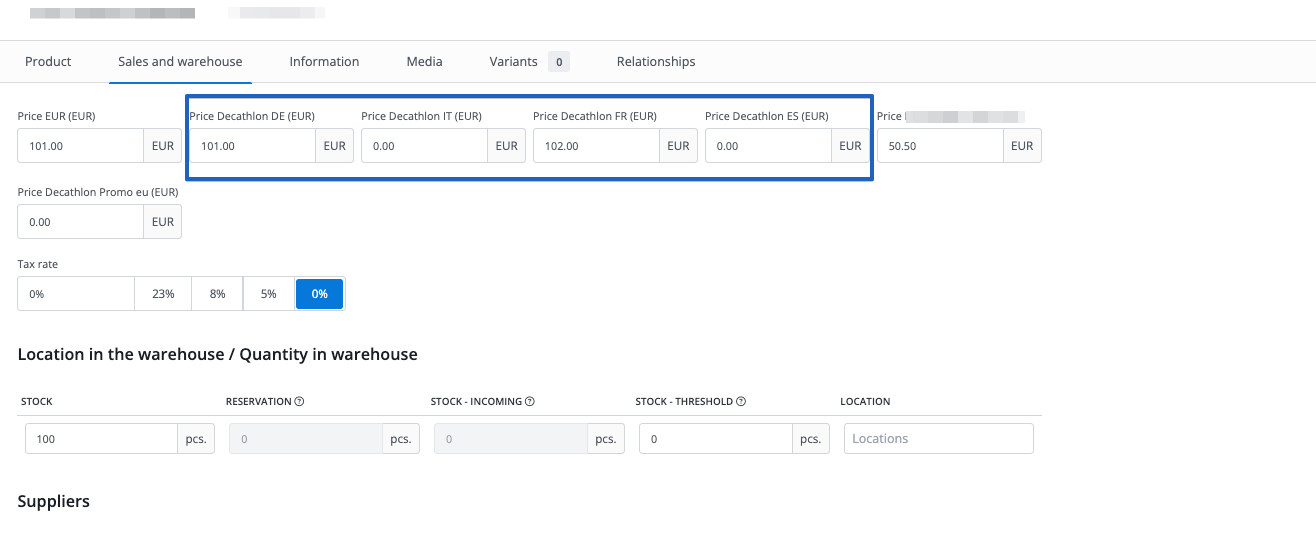
Task: Click the Price EUR input field
Action: [x=81, y=146]
